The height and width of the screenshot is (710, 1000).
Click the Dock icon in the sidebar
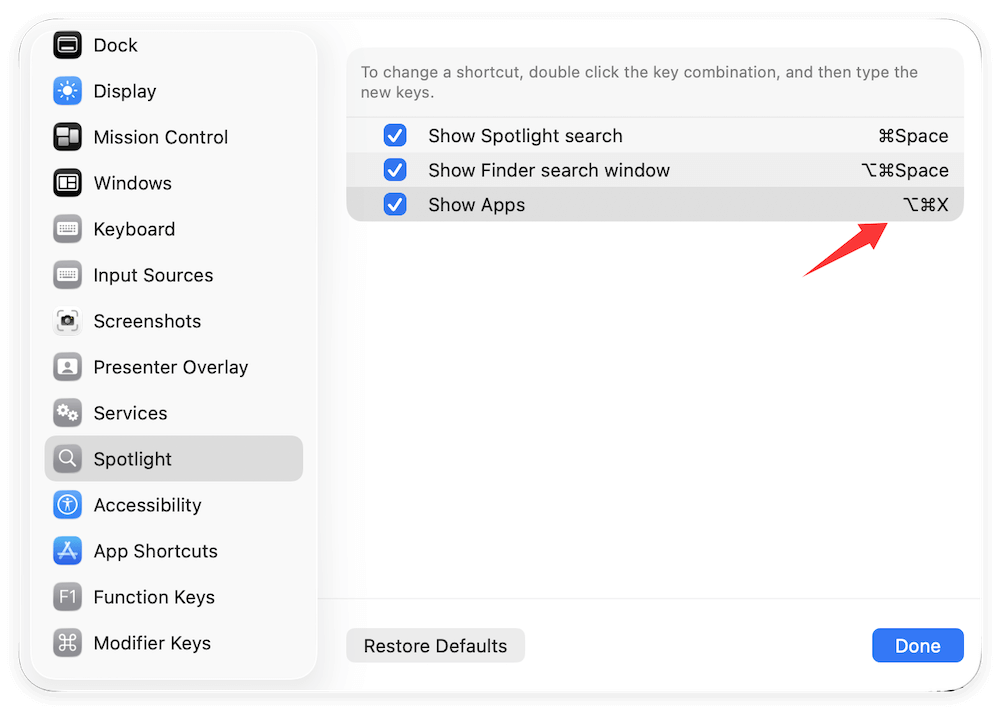tap(66, 45)
